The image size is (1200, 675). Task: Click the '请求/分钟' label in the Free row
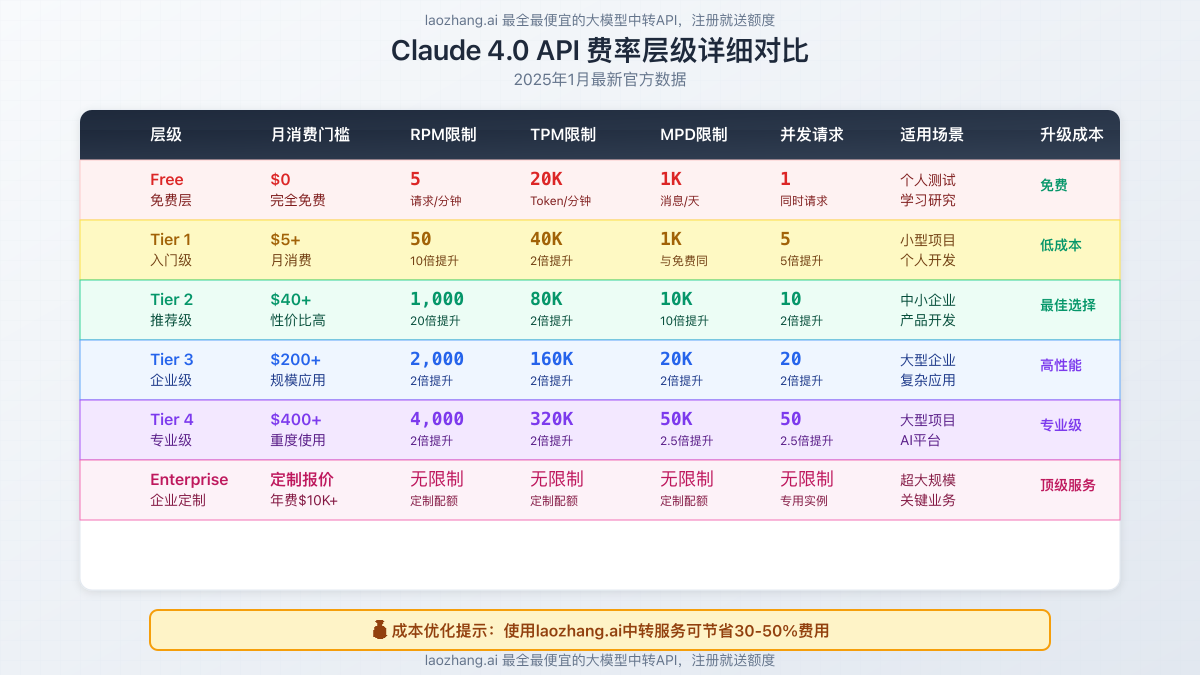[x=436, y=201]
